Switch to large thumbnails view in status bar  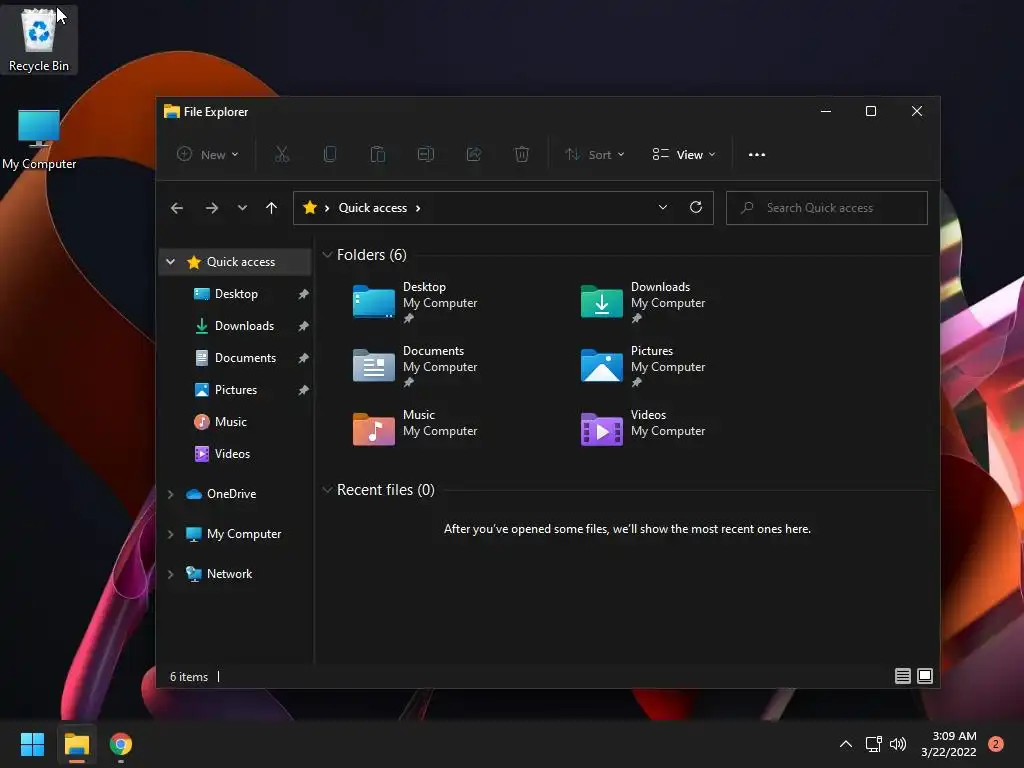(x=925, y=676)
